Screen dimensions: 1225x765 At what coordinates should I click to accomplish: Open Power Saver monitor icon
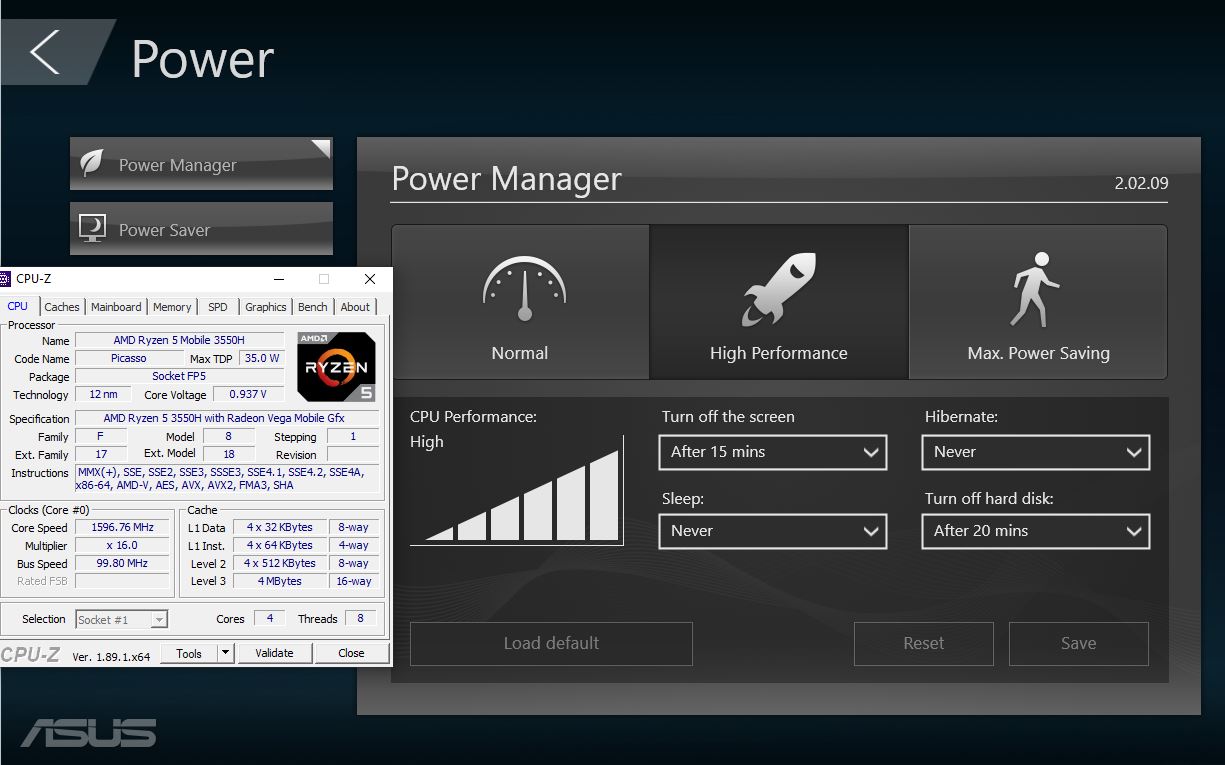click(92, 229)
